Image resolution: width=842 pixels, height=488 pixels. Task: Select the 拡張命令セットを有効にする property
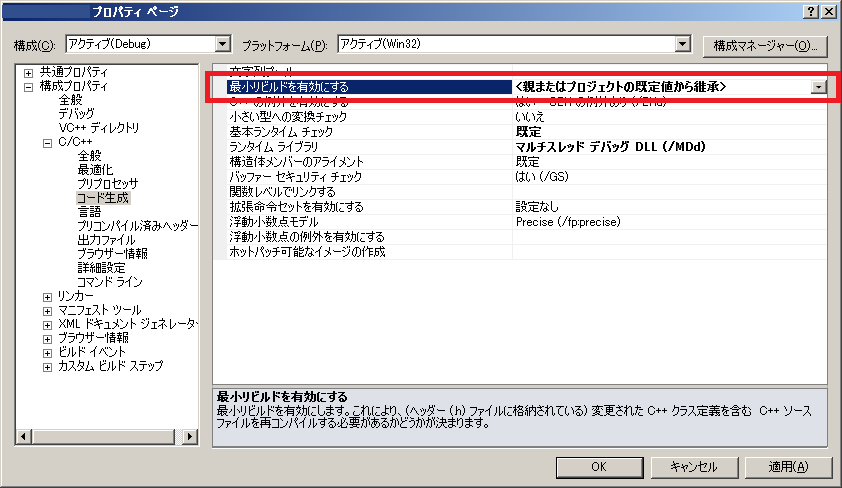pyautogui.click(x=296, y=207)
